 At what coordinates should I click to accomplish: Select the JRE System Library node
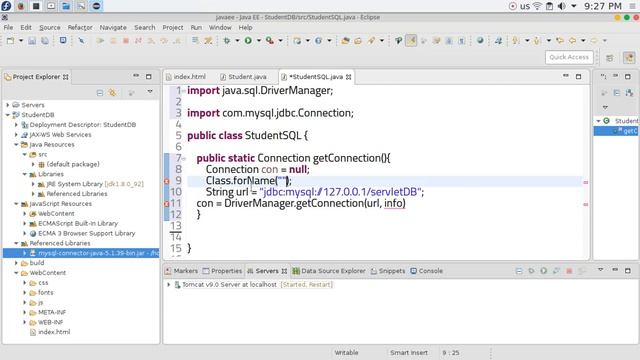click(95, 184)
